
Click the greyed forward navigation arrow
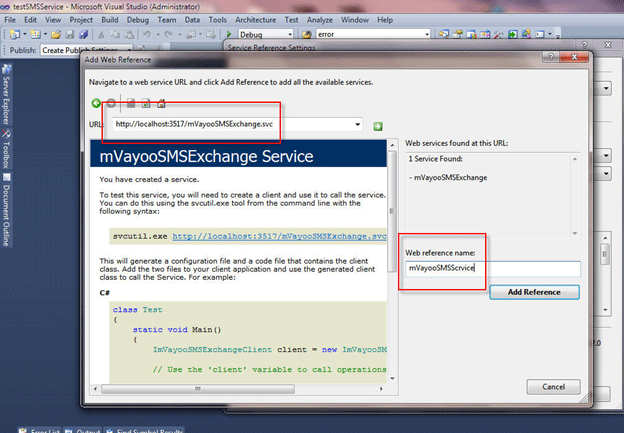pyautogui.click(x=111, y=103)
